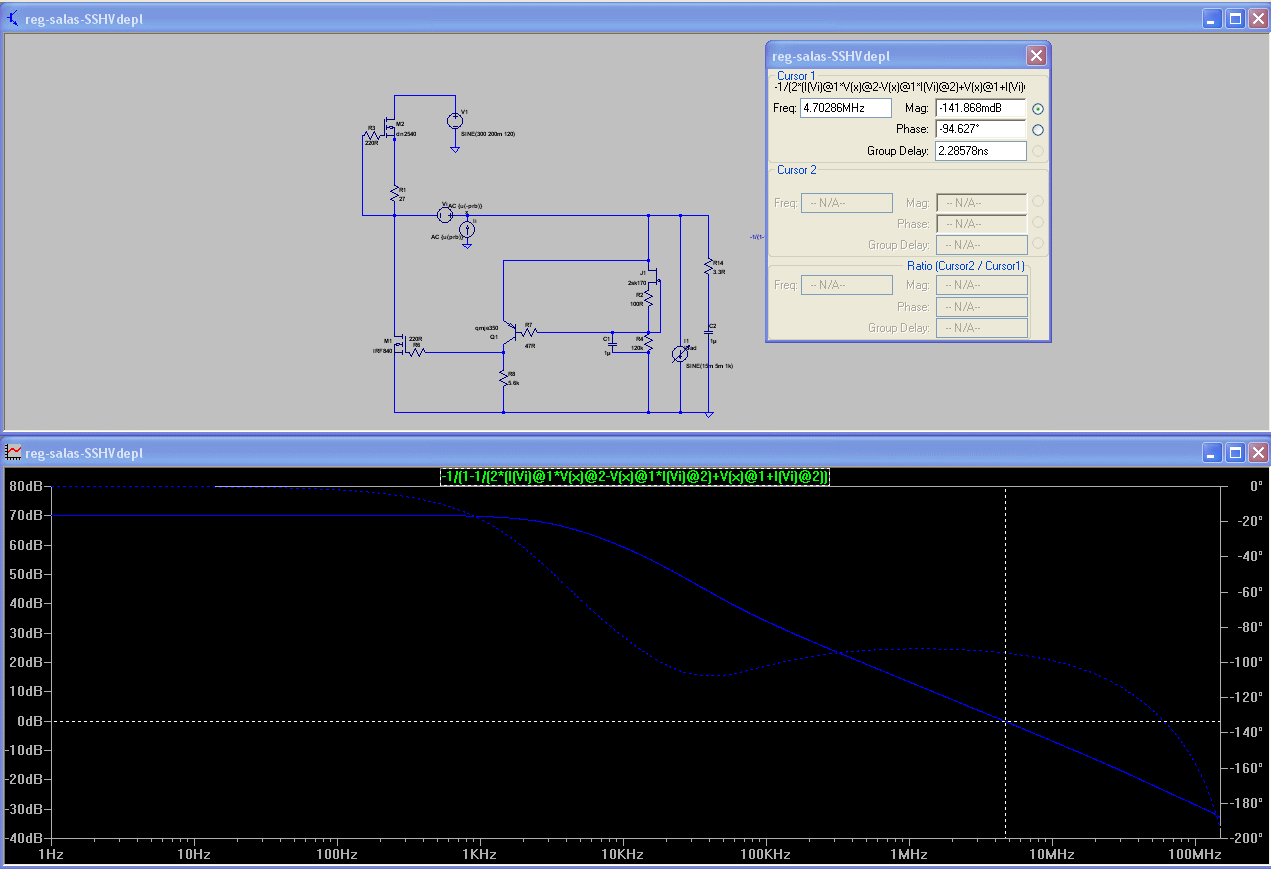This screenshot has width=1271, height=869.
Task: Click resistor R2 valued 100R
Action: [x=649, y=299]
